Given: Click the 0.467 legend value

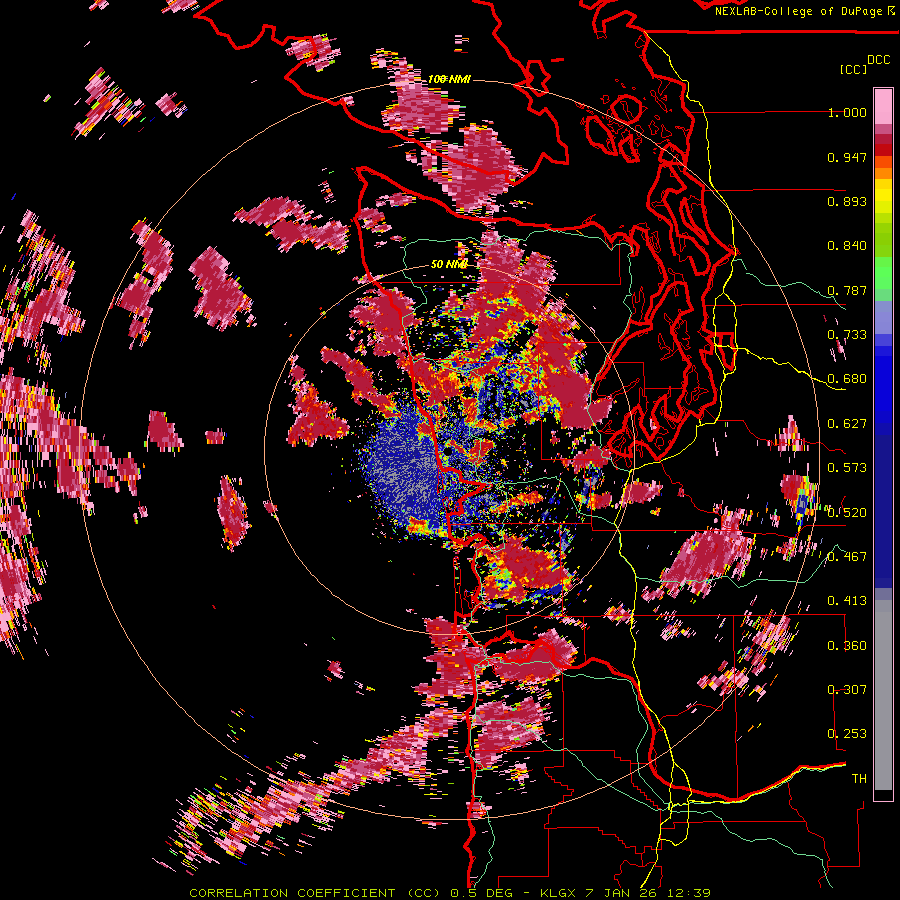Looking at the screenshot, I should (x=847, y=556).
